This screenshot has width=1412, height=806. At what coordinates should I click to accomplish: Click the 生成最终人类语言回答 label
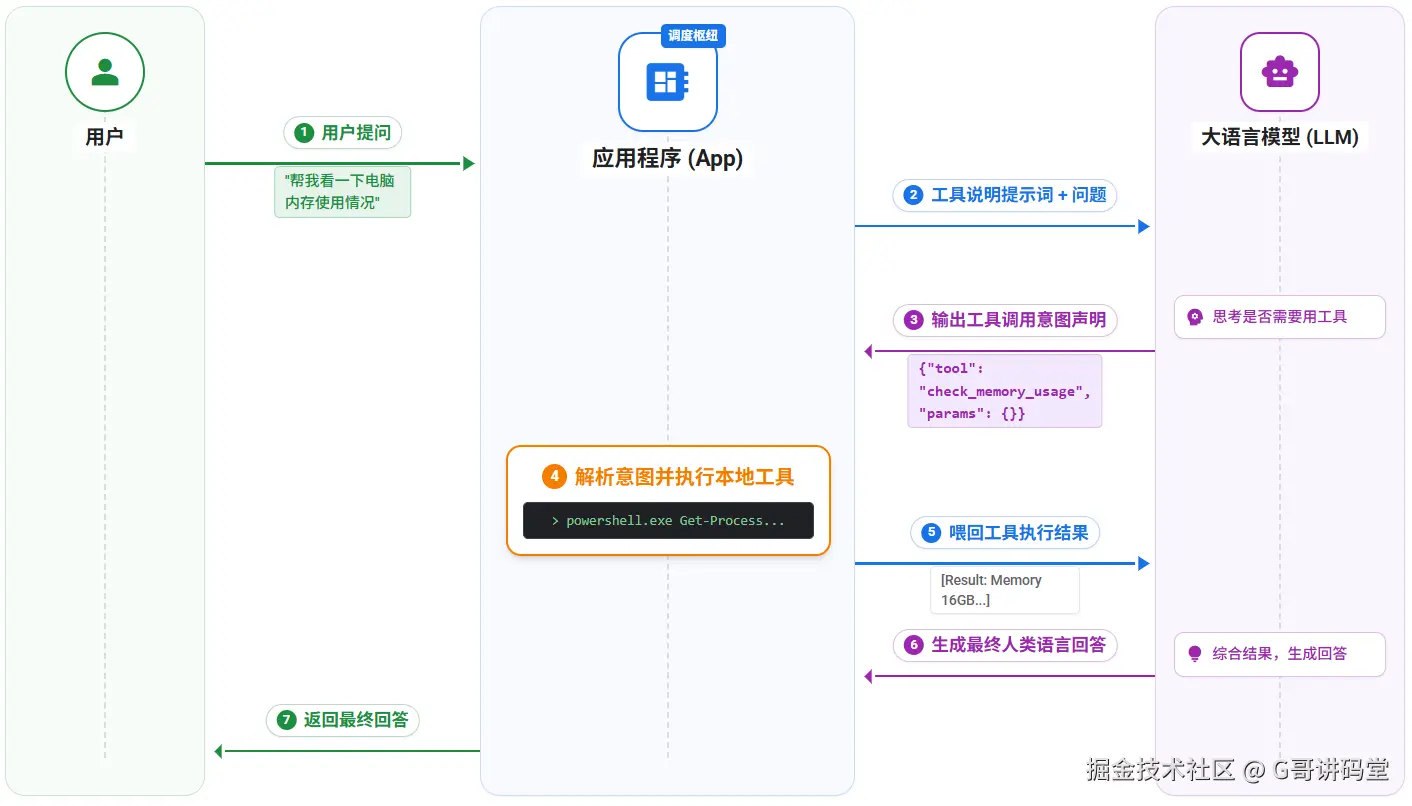click(1005, 645)
